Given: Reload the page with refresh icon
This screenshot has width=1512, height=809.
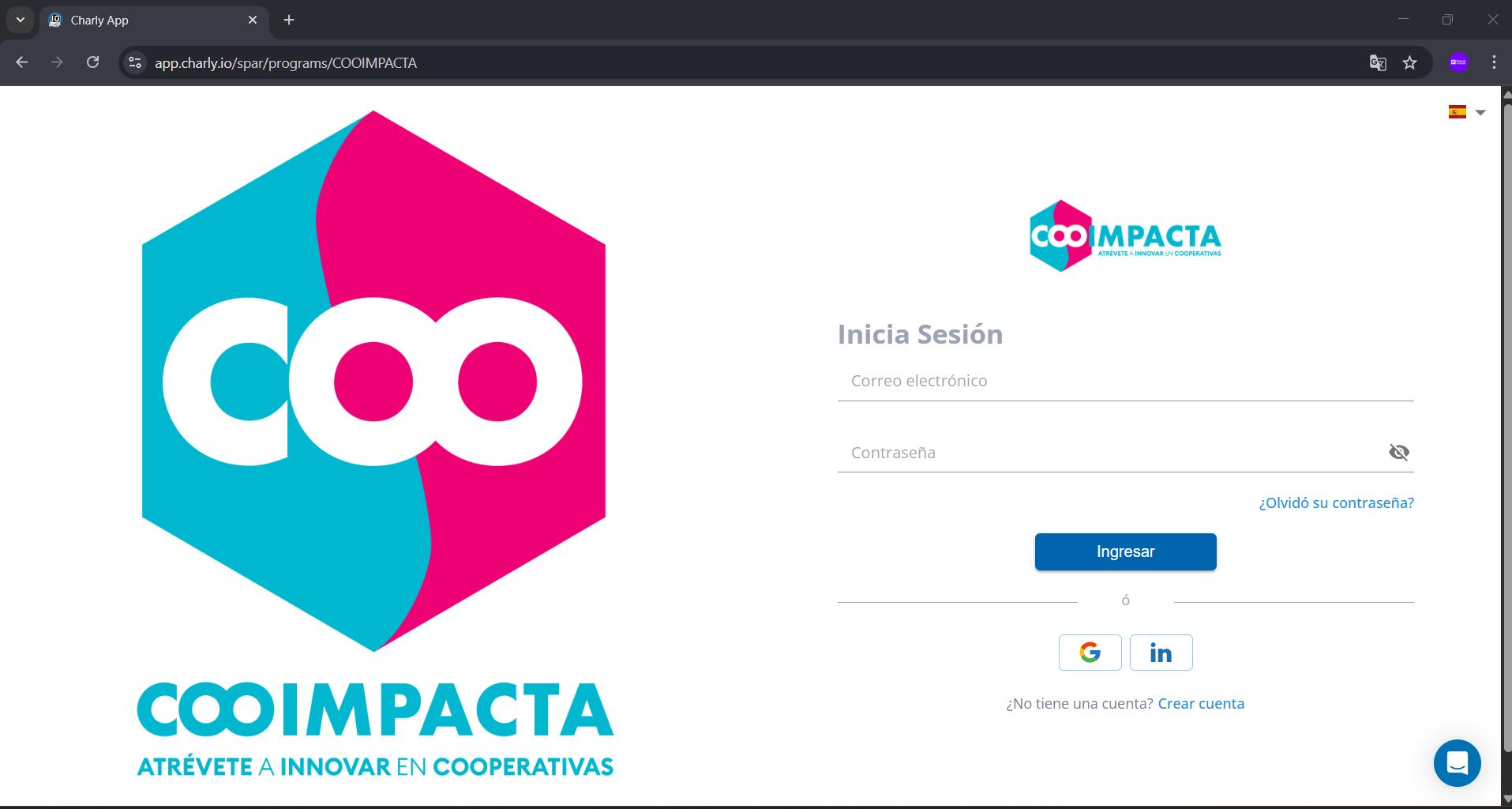Looking at the screenshot, I should [x=92, y=62].
